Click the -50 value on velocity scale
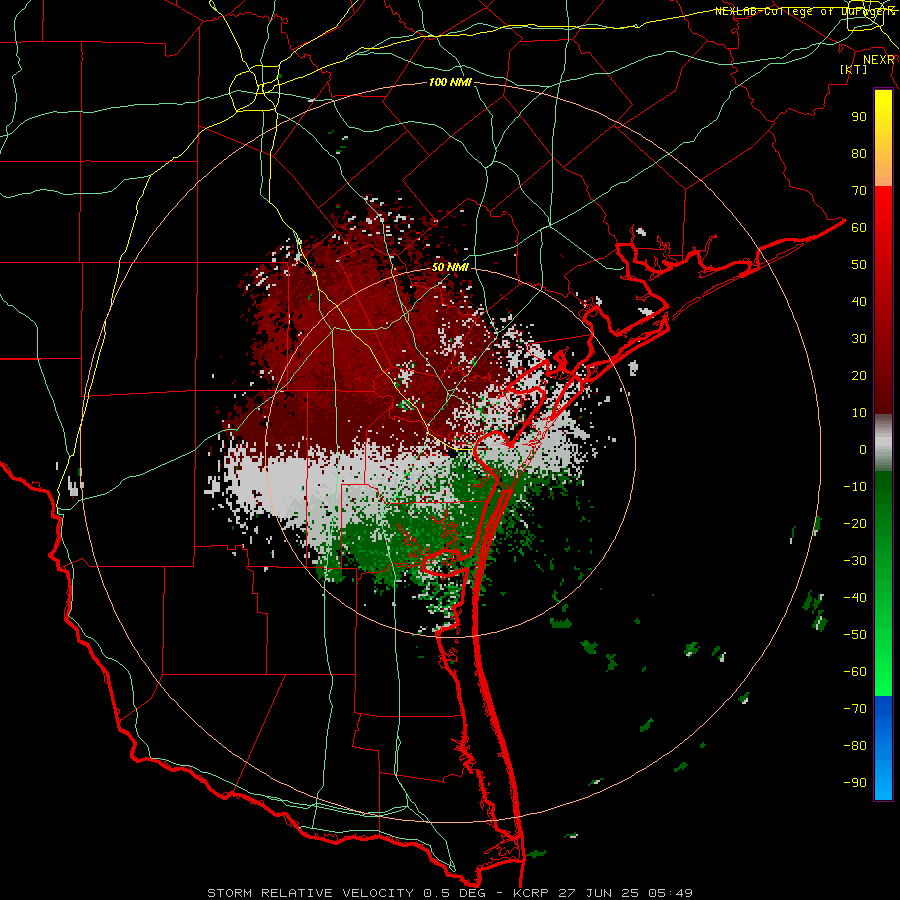This screenshot has height=900, width=900. click(855, 635)
